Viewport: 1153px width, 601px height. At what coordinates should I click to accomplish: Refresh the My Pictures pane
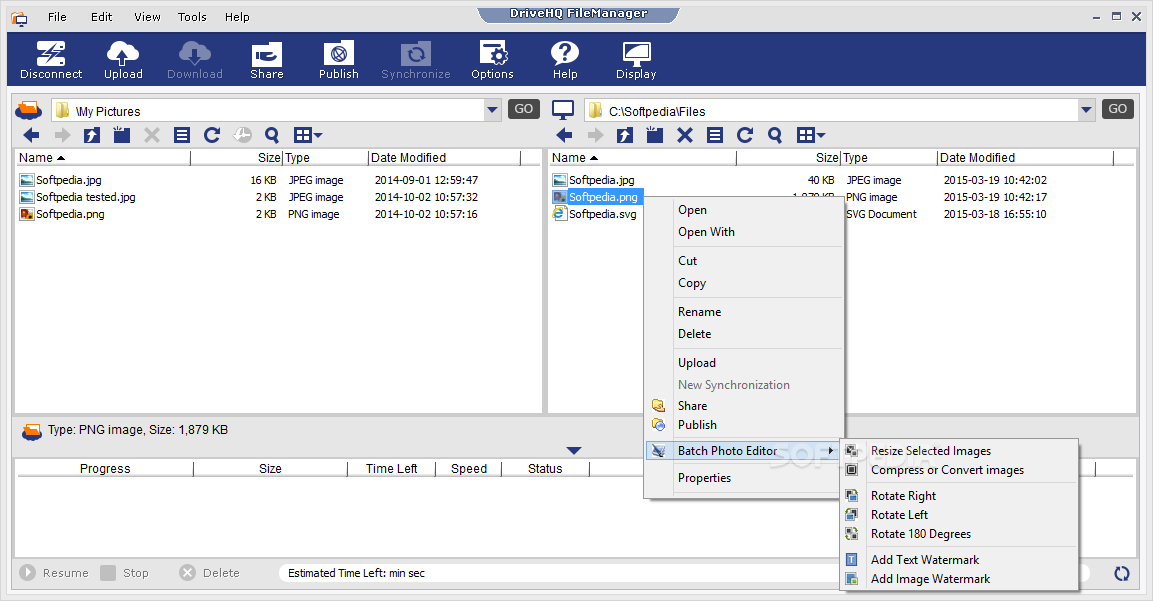click(x=213, y=135)
